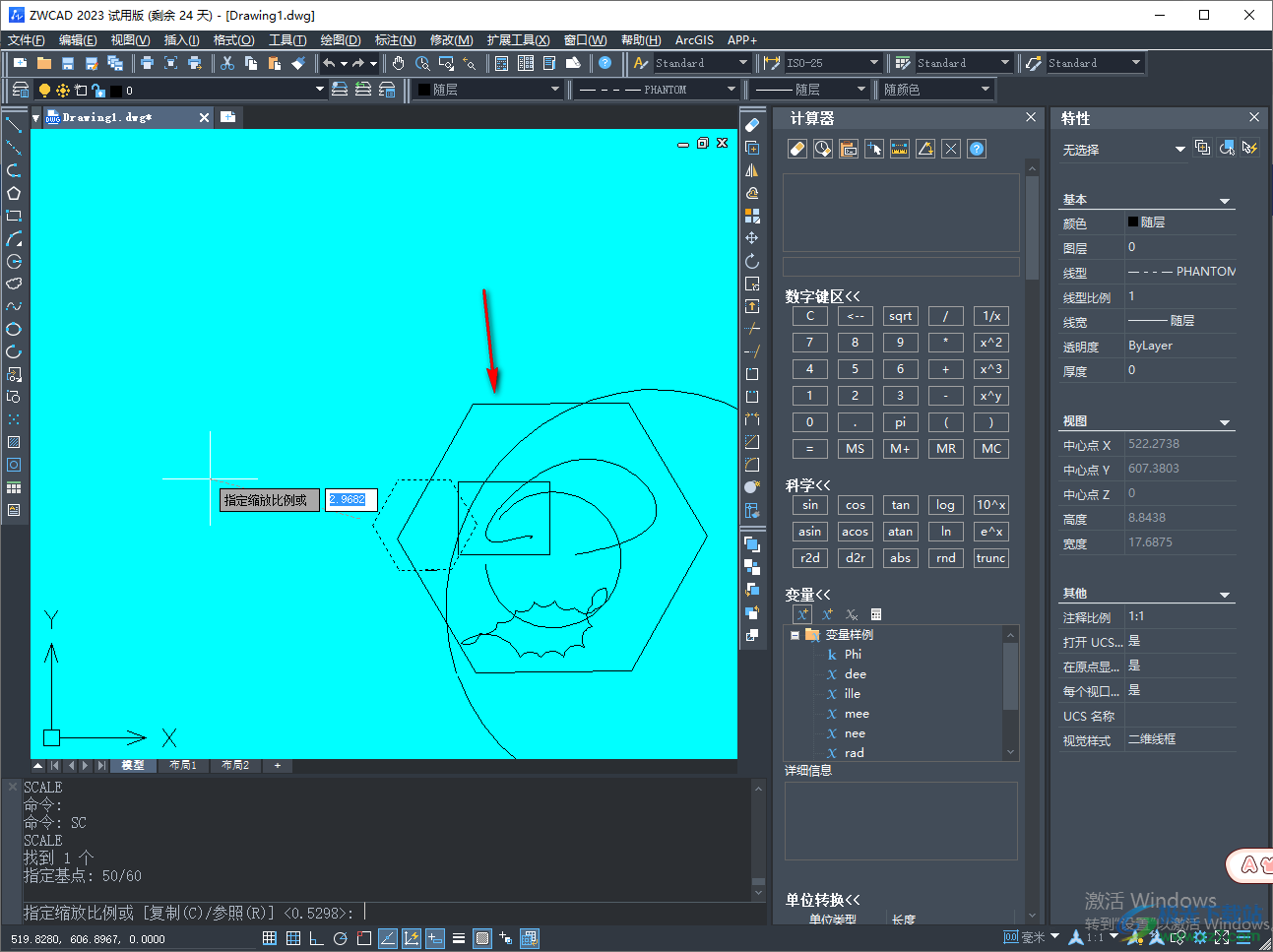Screen dimensions: 1273x952
Task: Open a file with the folder icon
Action: [43, 63]
